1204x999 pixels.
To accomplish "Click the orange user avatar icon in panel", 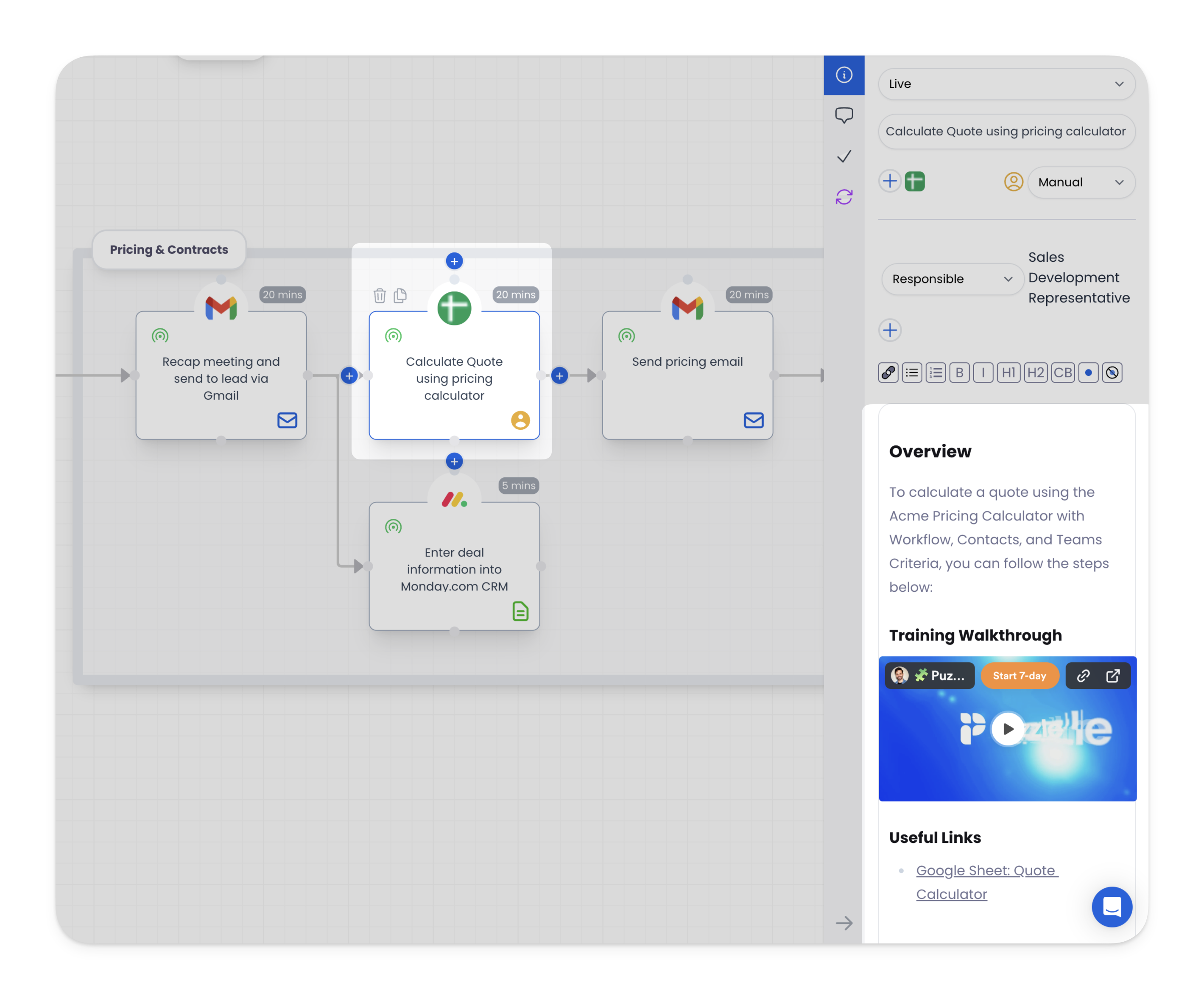I will tap(1013, 182).
